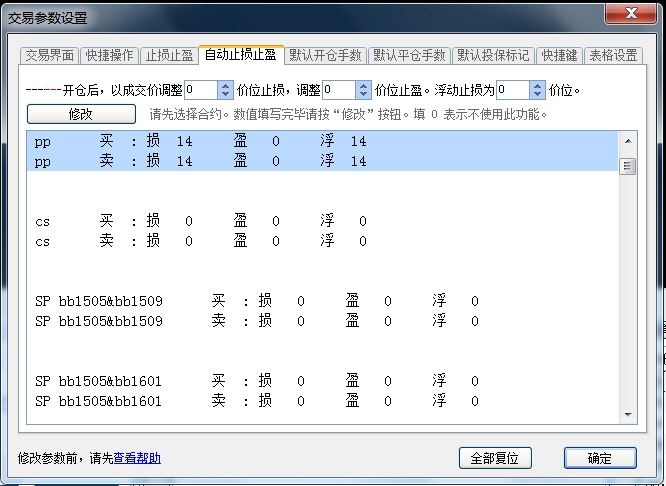The height and width of the screenshot is (486, 666).
Task: Select the pp 卖 row
Action: 322,161
